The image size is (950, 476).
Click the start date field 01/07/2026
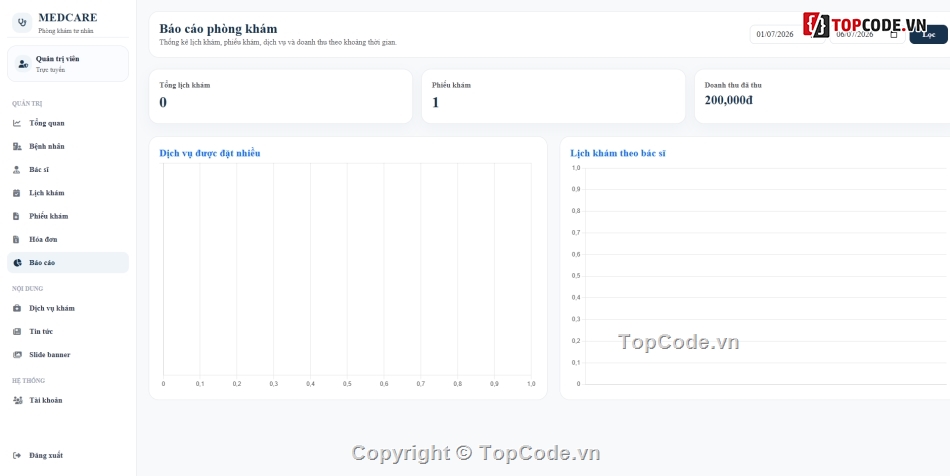tap(786, 35)
